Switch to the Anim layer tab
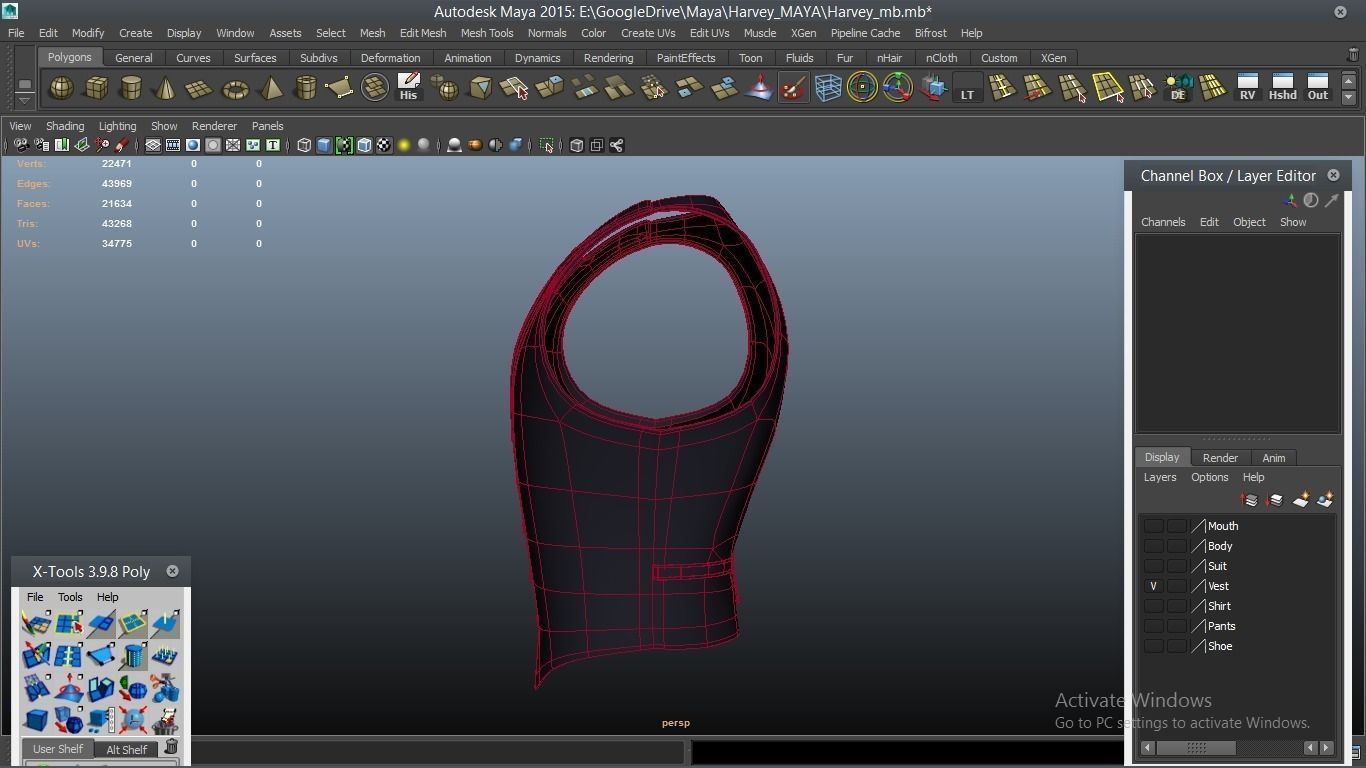1366x768 pixels. [x=1273, y=458]
